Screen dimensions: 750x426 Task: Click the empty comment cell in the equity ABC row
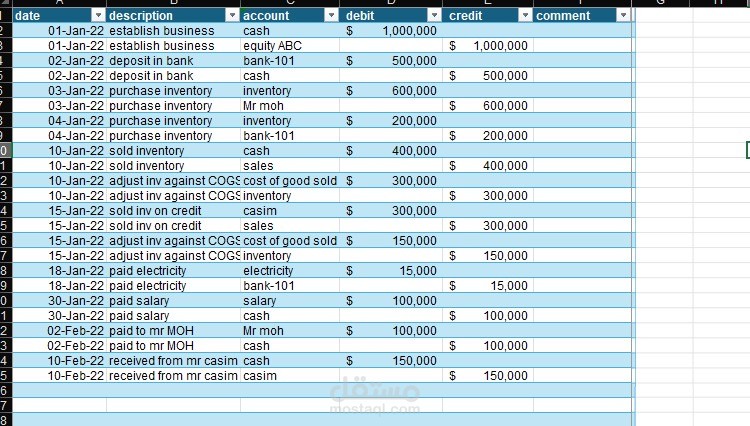tap(582, 45)
